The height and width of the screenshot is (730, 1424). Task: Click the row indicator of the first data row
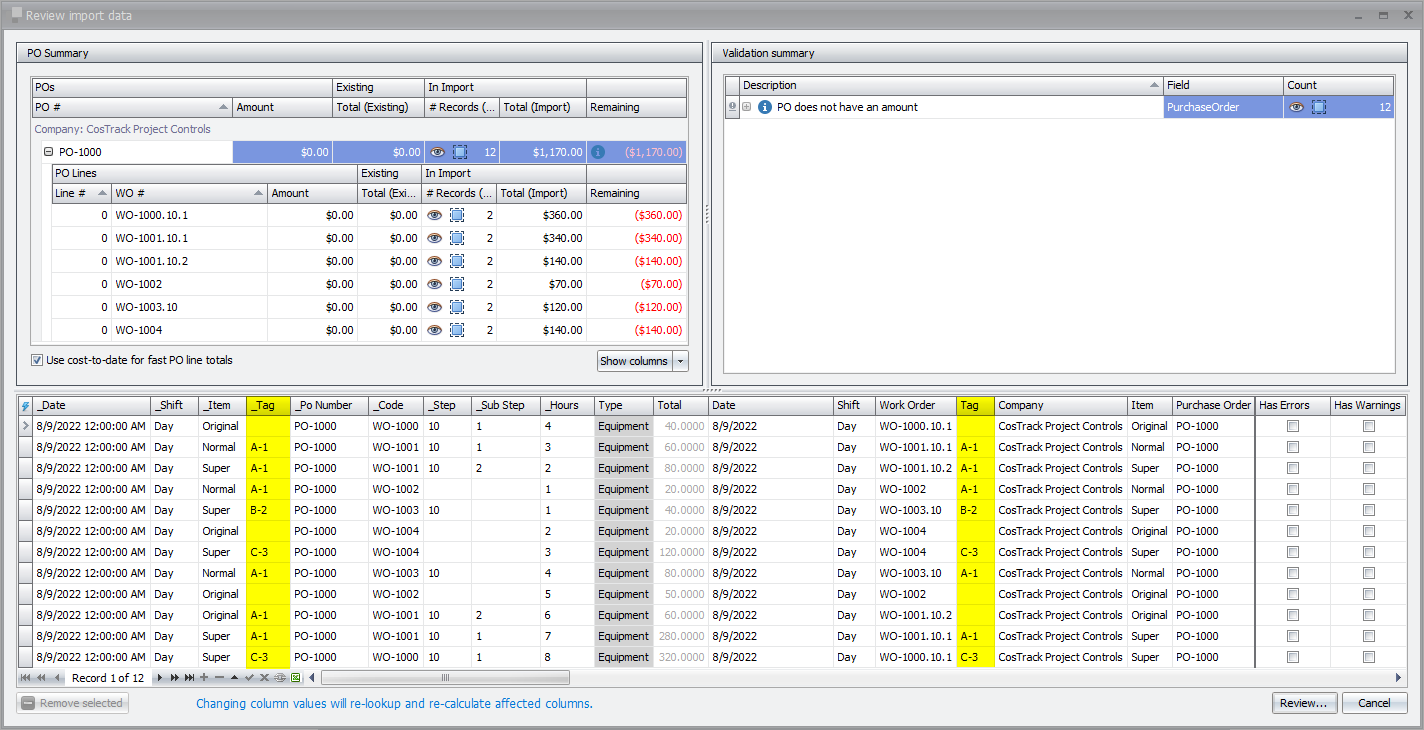point(26,426)
